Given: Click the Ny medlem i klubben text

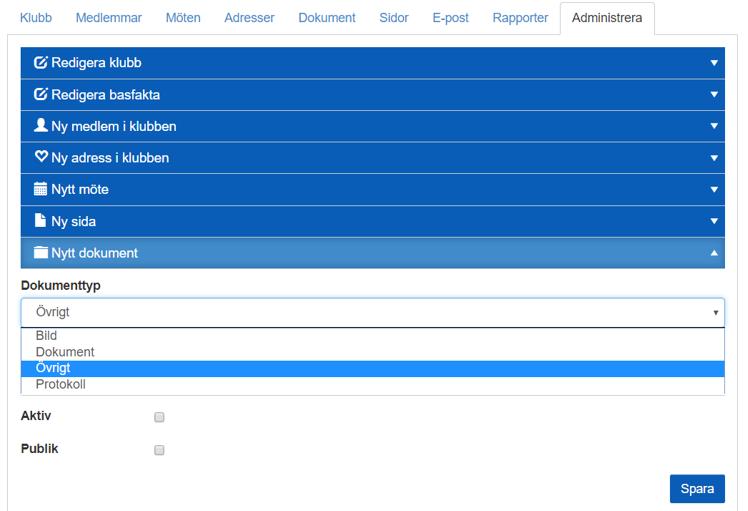Looking at the screenshot, I should pyautogui.click(x=114, y=126).
